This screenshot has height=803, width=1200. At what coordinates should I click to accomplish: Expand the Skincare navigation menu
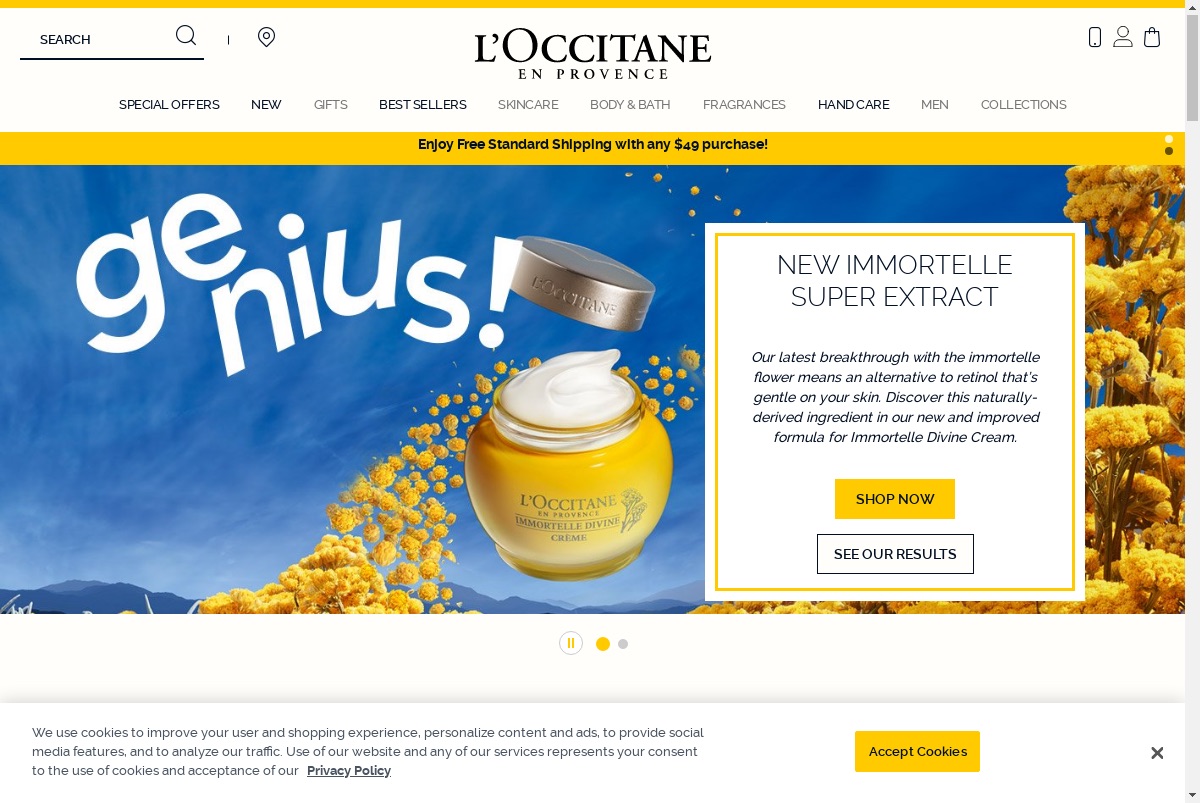pos(528,104)
